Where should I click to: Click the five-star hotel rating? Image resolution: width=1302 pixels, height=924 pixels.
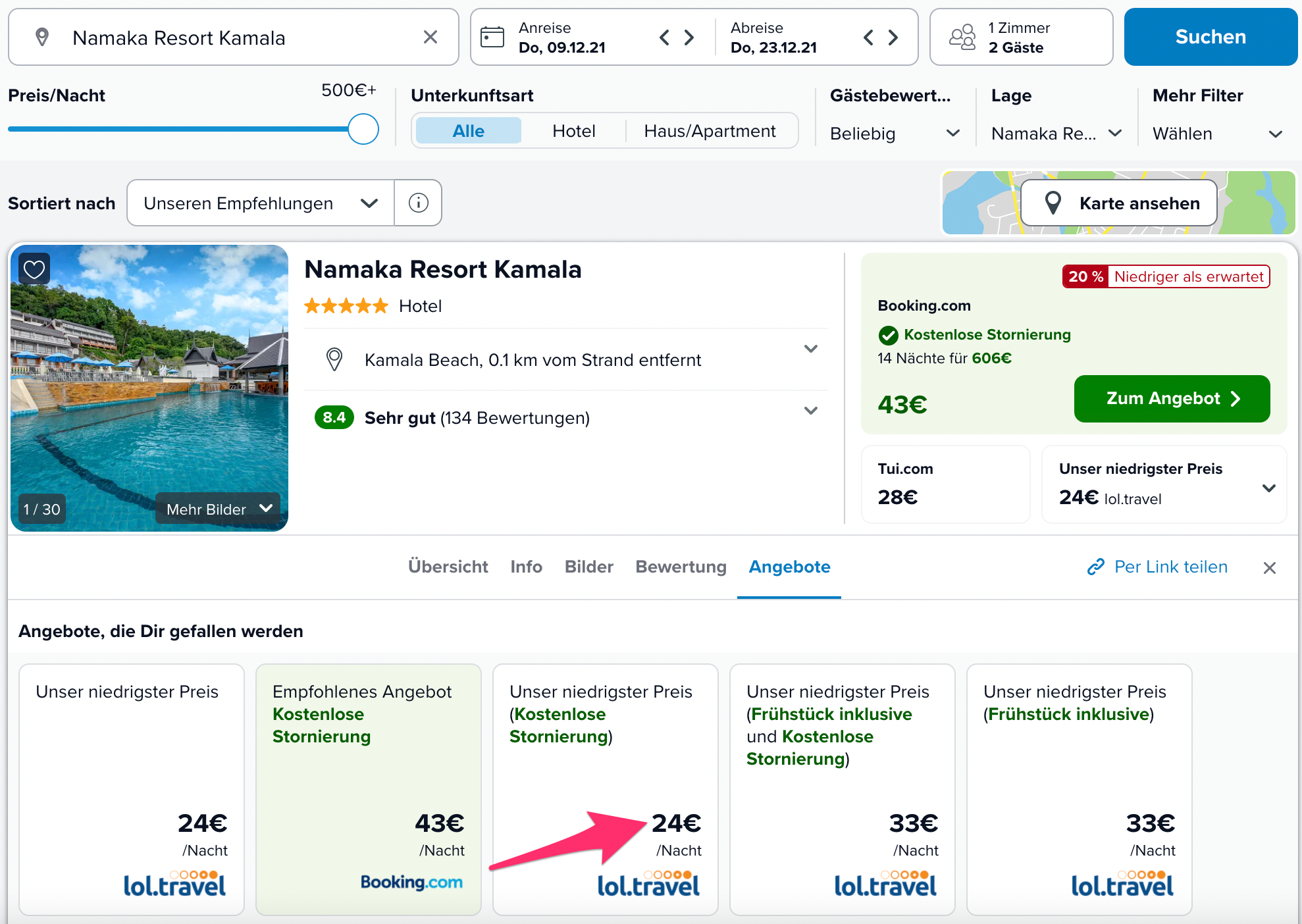point(346,306)
